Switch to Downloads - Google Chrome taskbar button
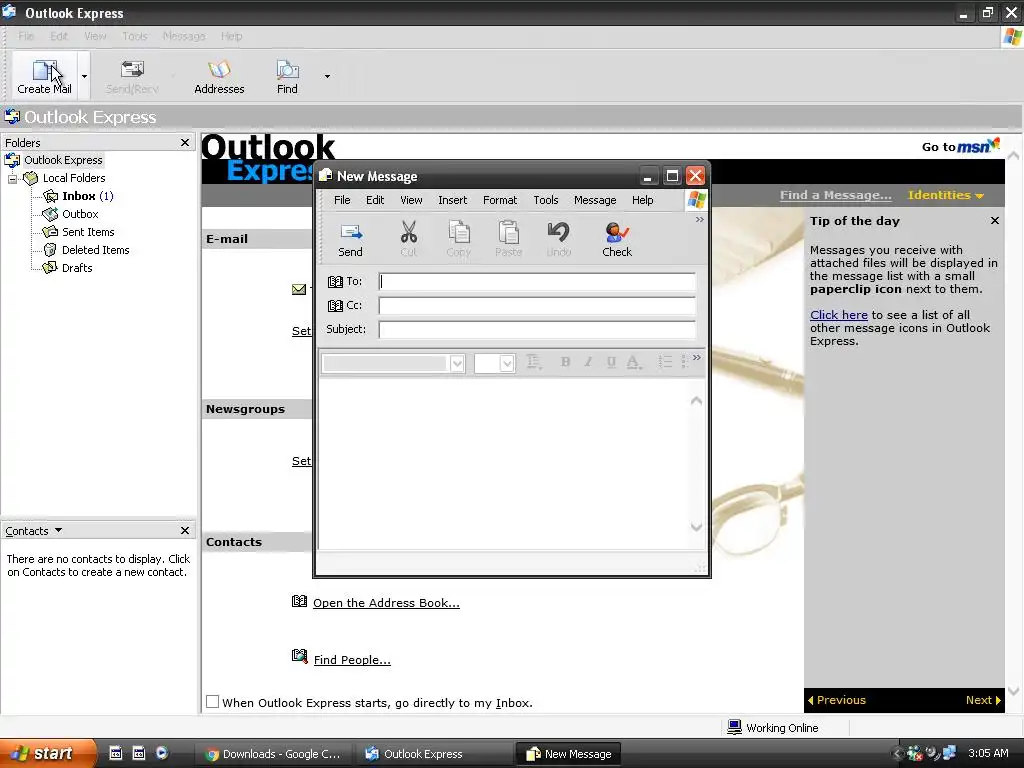The image size is (1024, 768). (273, 754)
